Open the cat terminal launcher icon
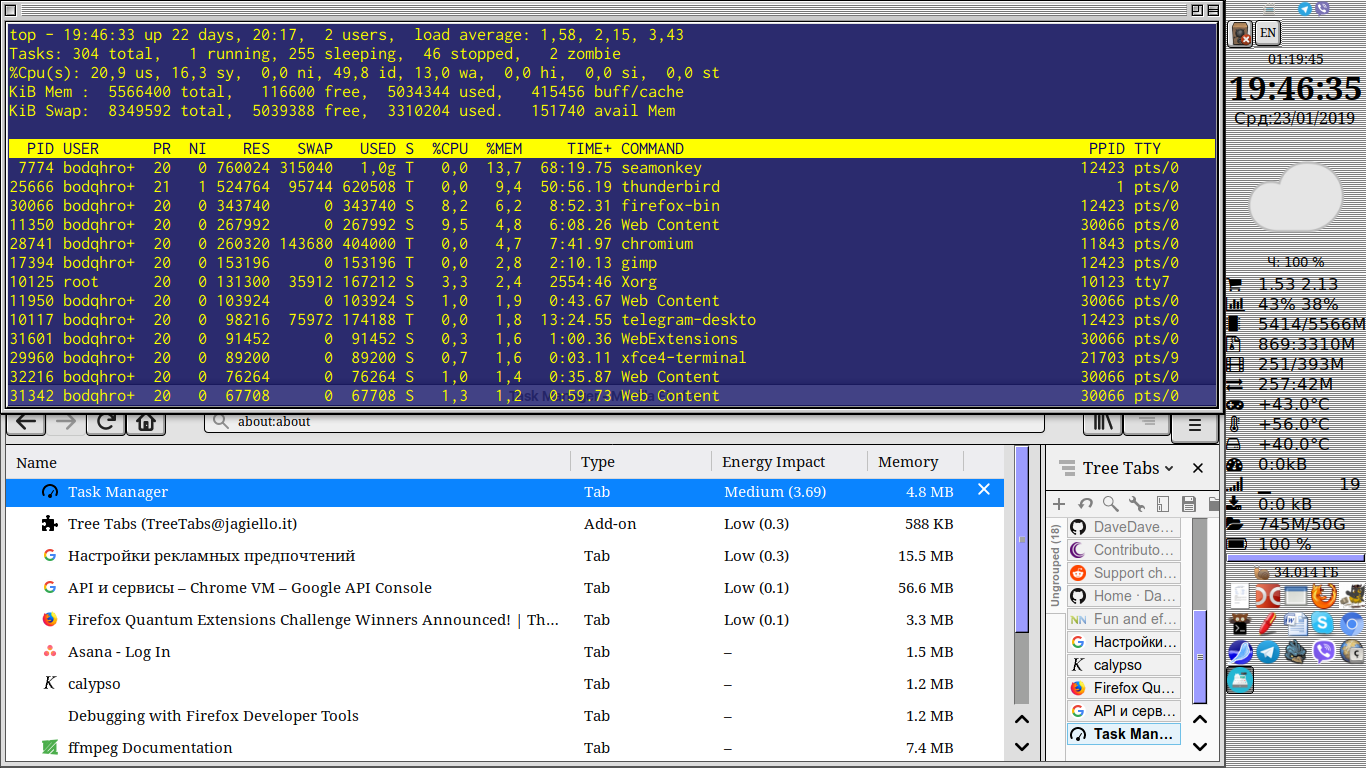The image size is (1366, 768). coord(1240,624)
